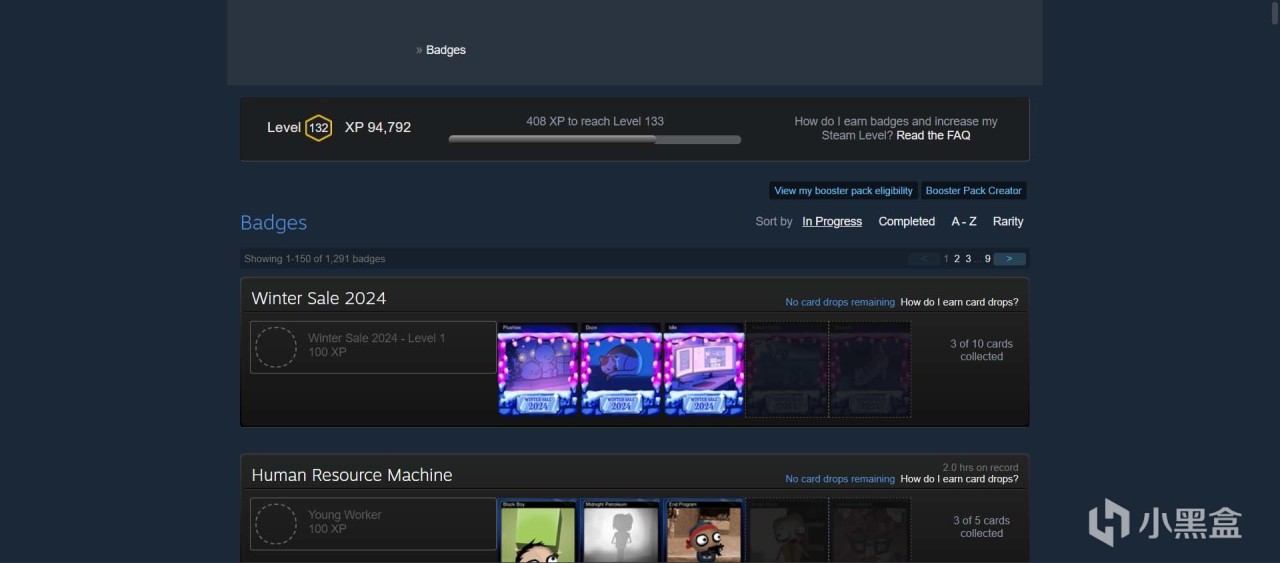
Task: Open the Doze Winter Sale trading card
Action: tap(620, 369)
